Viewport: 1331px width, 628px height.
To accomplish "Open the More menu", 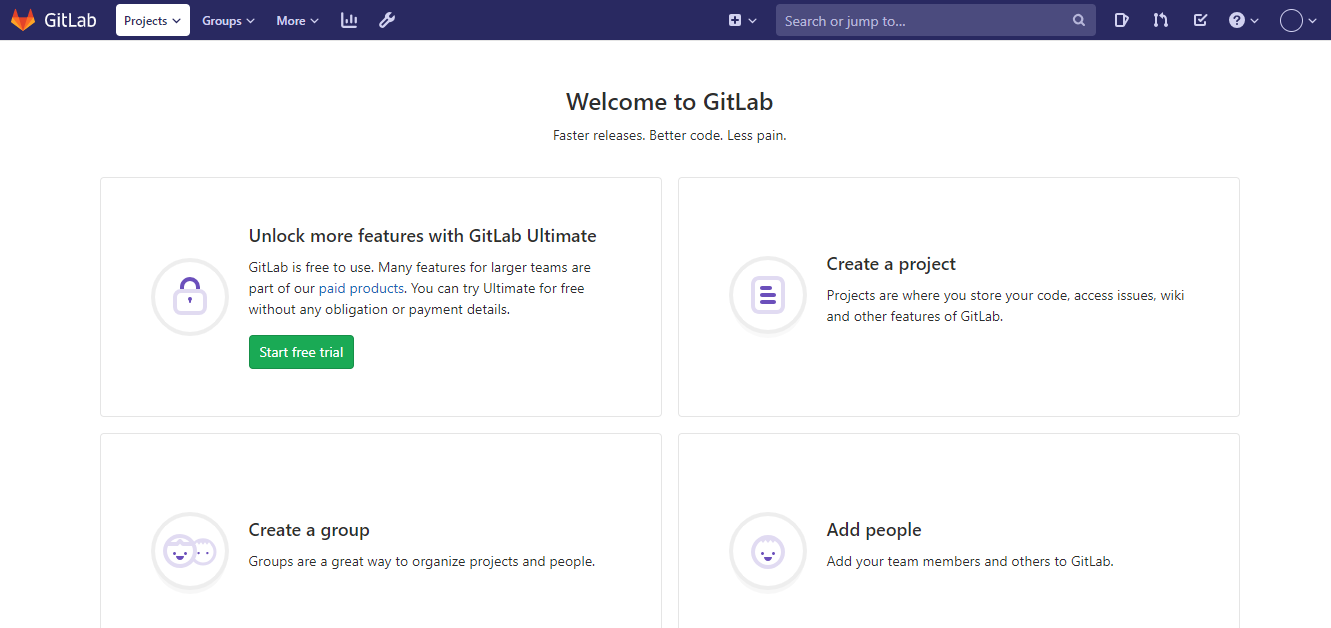I will [298, 20].
